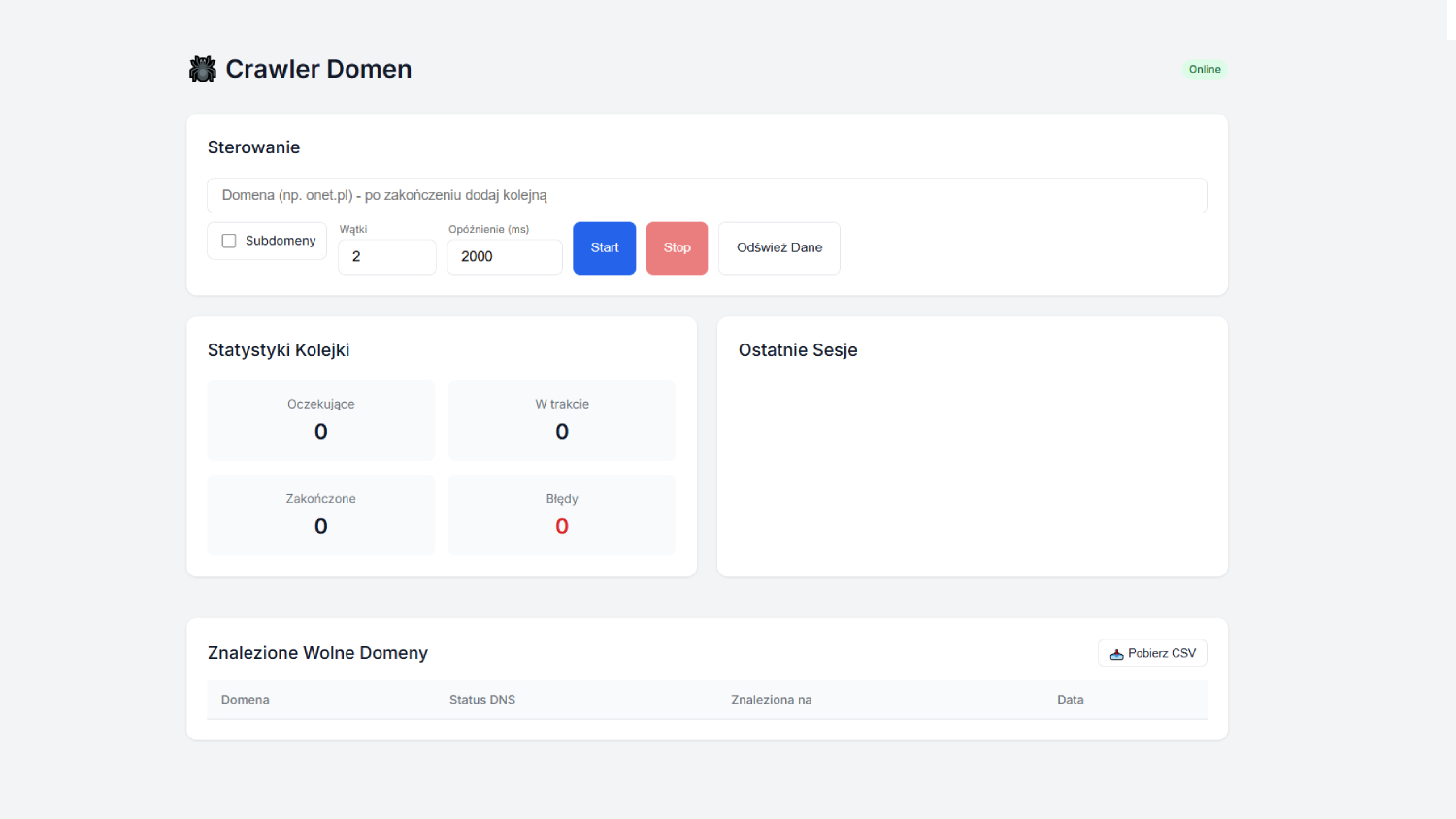Click the Domena column header
Screen dimensions: 1456x819
click(246, 700)
